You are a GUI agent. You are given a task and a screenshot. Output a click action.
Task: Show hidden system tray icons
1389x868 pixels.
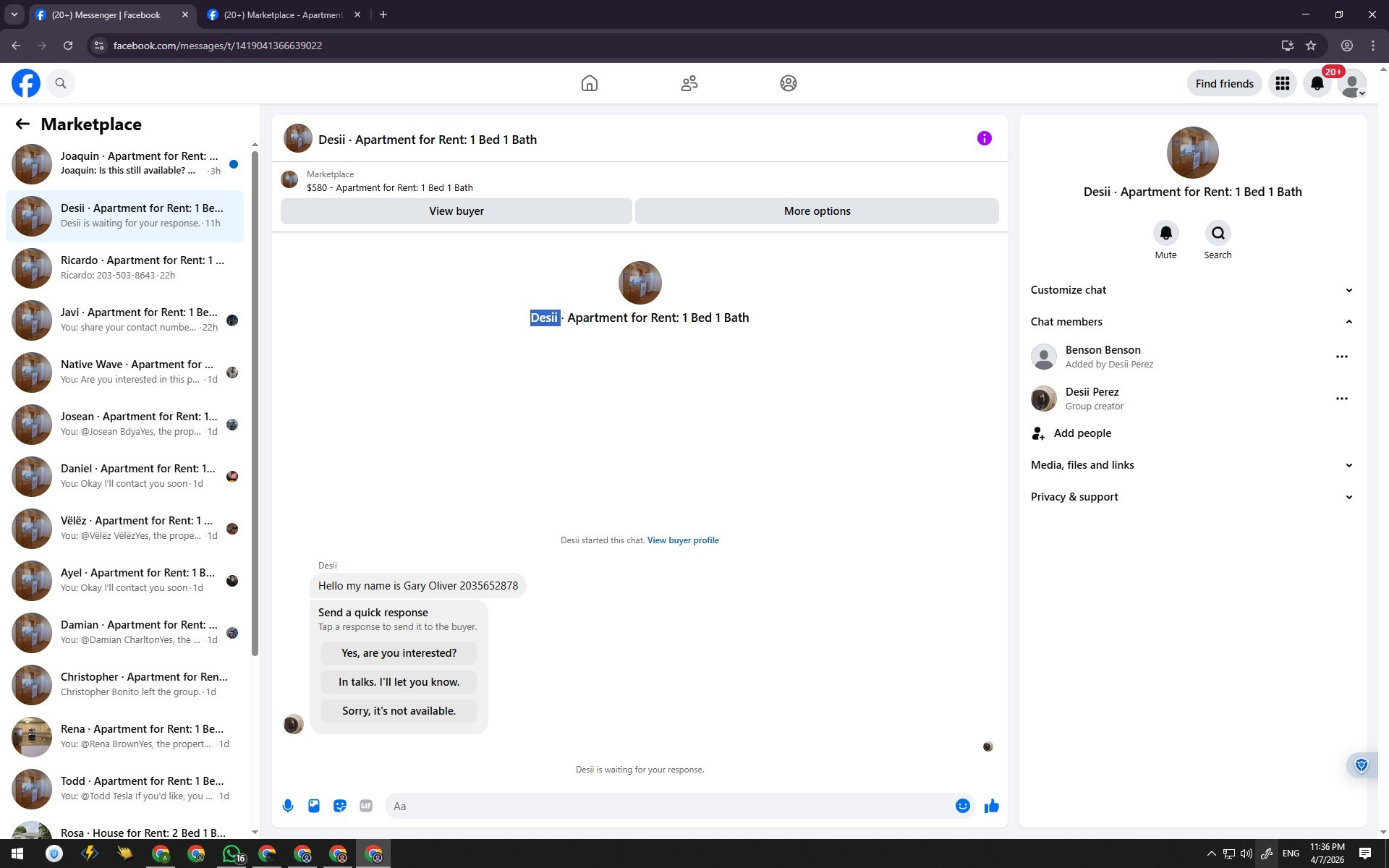[1211, 854]
